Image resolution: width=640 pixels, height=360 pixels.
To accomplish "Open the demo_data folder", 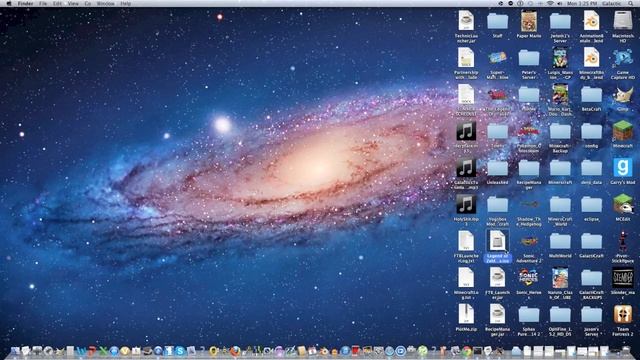I will pyautogui.click(x=591, y=168).
